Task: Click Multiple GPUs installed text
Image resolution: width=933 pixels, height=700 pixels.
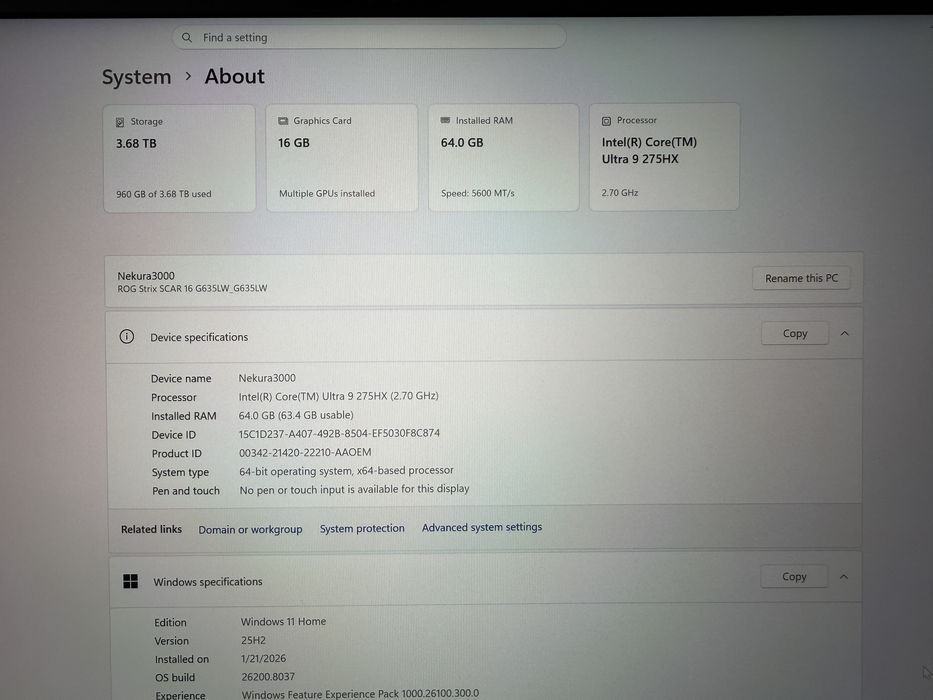Action: coord(327,193)
